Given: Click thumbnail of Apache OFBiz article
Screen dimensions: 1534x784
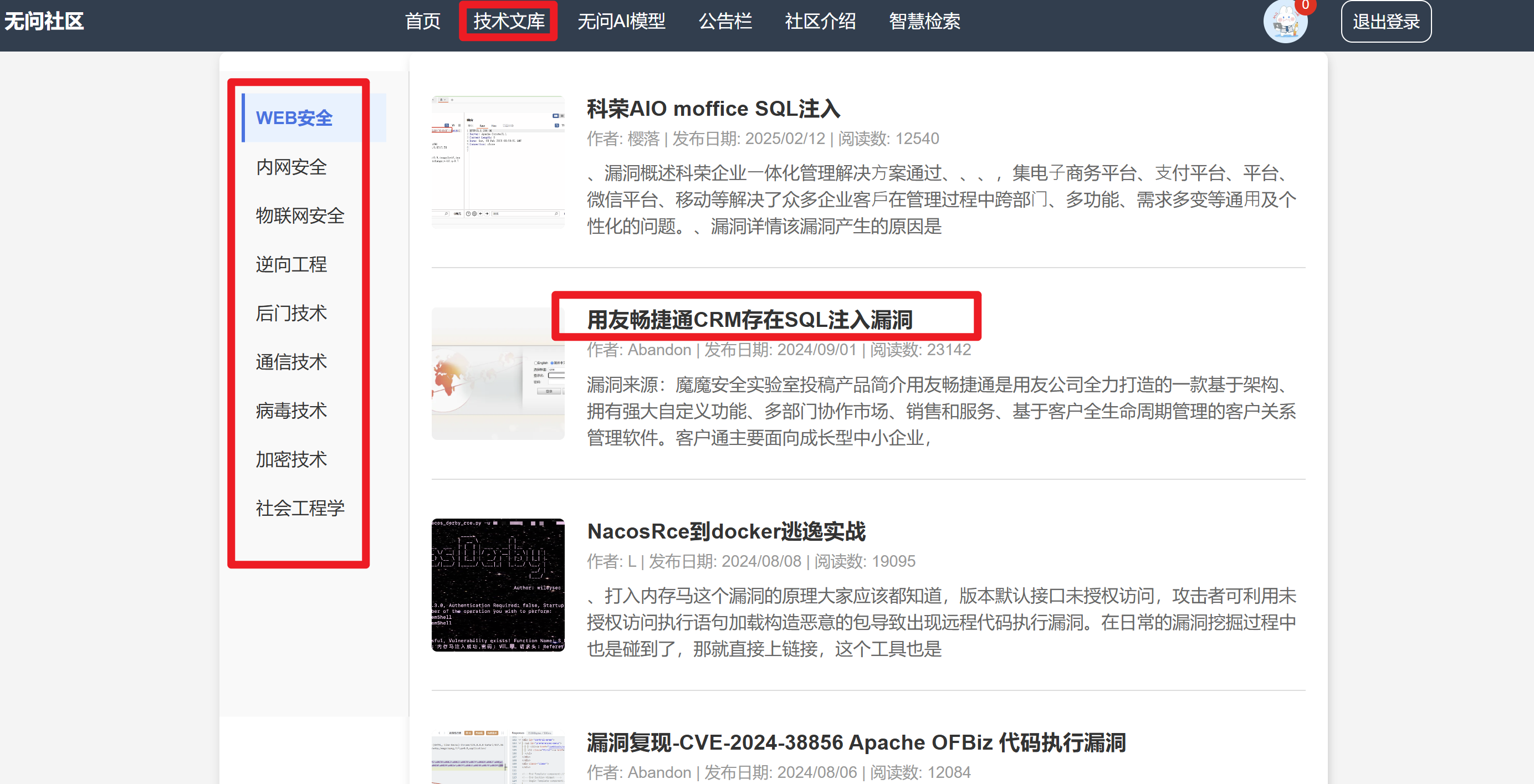Looking at the screenshot, I should click(498, 756).
